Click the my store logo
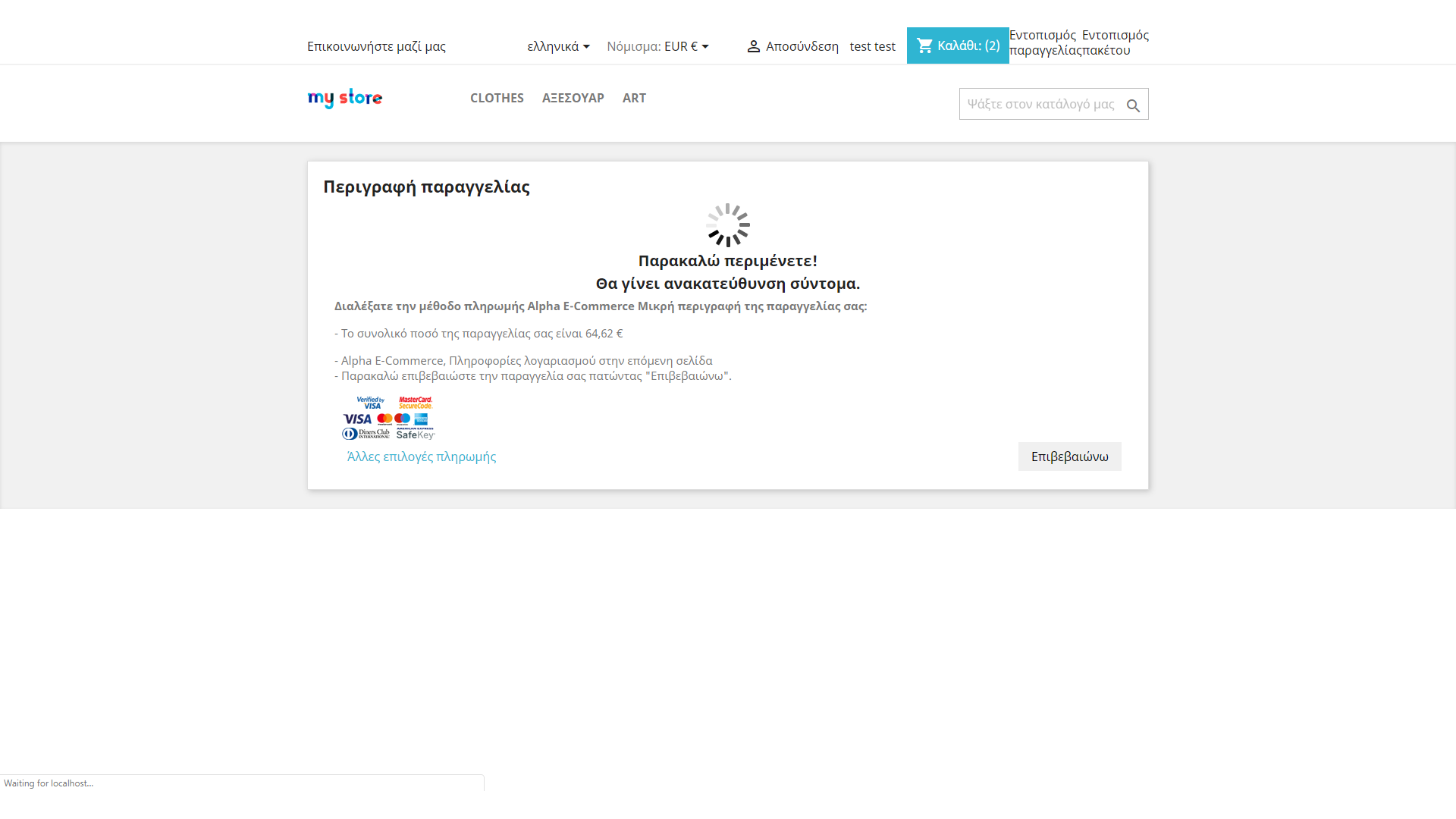The height and width of the screenshot is (819, 1456). pos(345,98)
